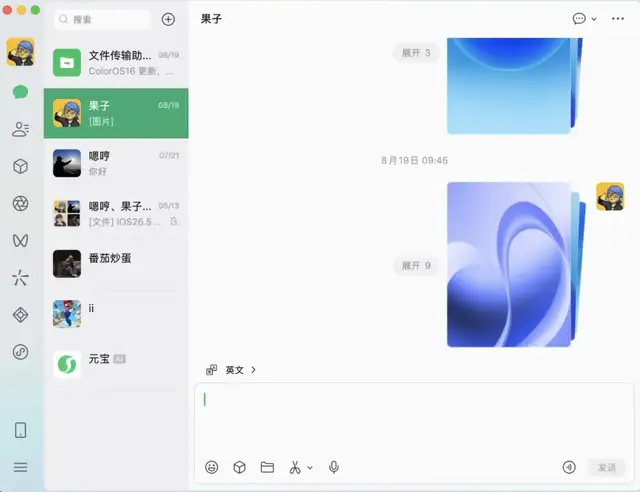640x492 pixels.
Task: Open the 嗯哼 conversation with 你好 message
Action: pos(116,163)
